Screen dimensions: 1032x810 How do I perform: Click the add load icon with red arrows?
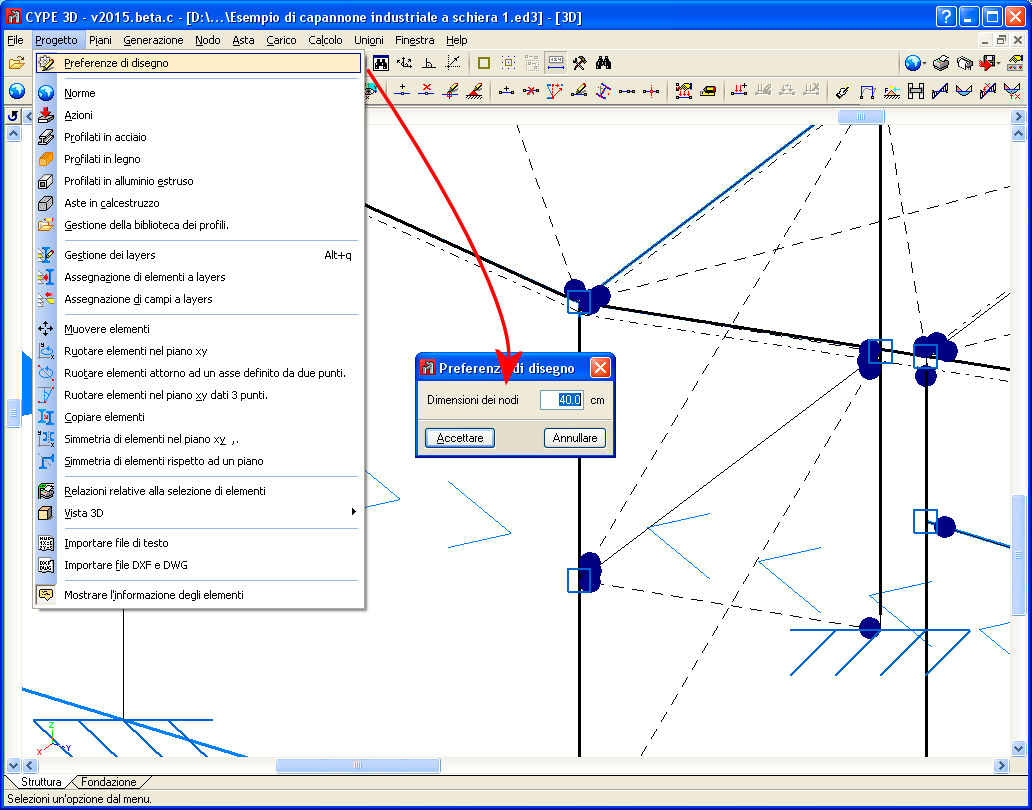tap(739, 91)
